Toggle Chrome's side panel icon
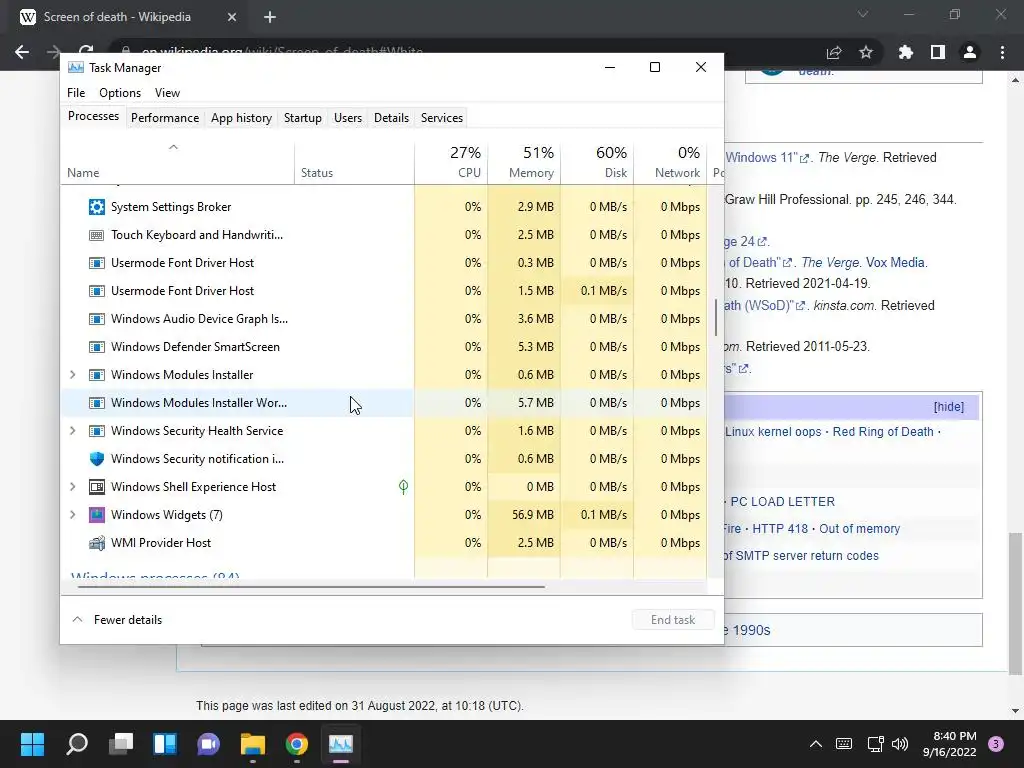This screenshot has width=1024, height=768. (x=938, y=52)
